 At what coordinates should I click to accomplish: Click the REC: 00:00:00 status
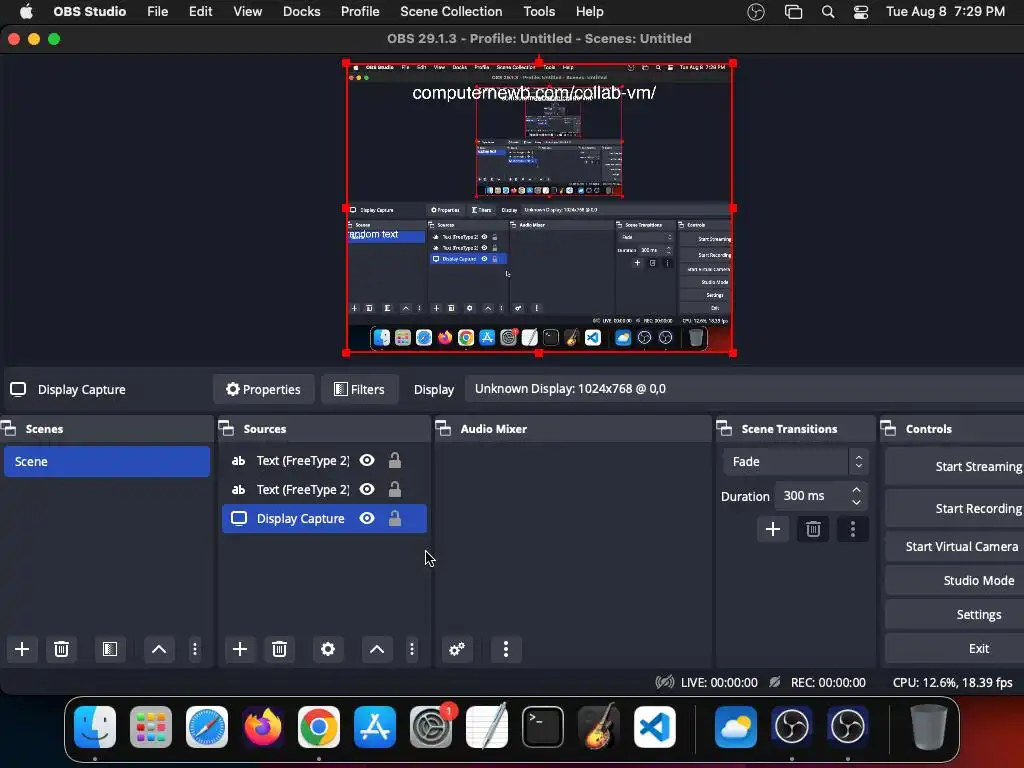[x=828, y=682]
